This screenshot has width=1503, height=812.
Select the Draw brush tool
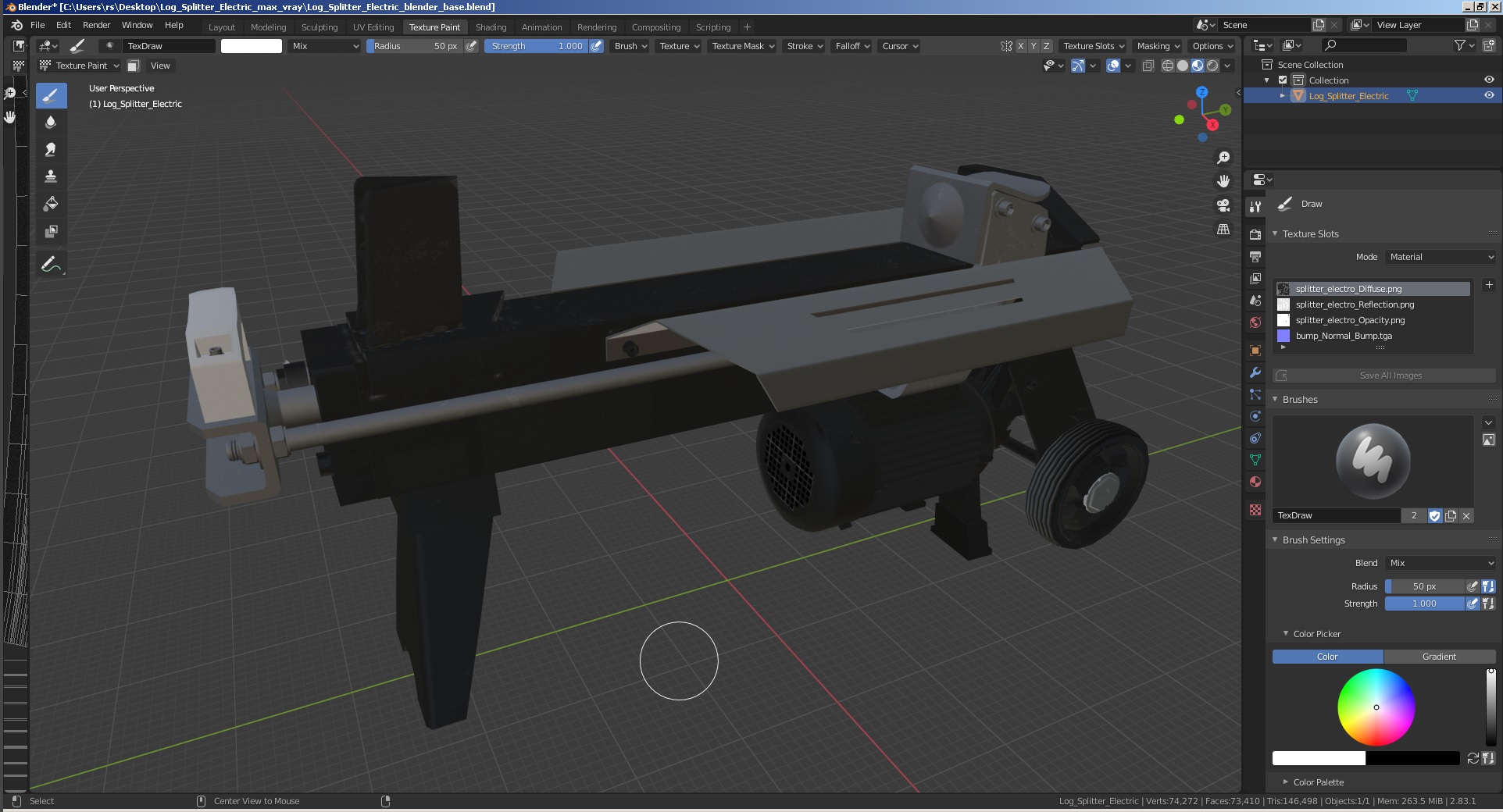coord(51,96)
